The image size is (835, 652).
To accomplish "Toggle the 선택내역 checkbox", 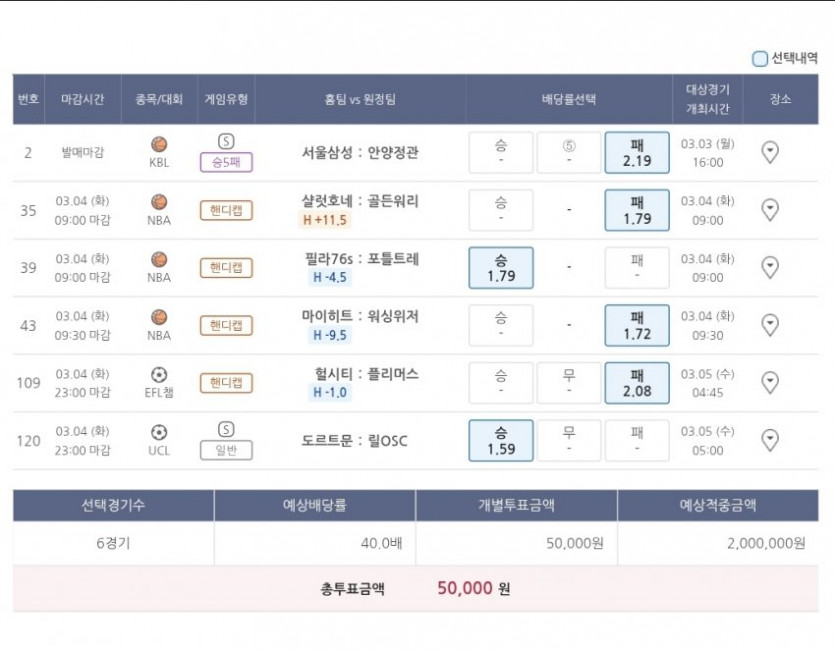I will click(x=759, y=59).
